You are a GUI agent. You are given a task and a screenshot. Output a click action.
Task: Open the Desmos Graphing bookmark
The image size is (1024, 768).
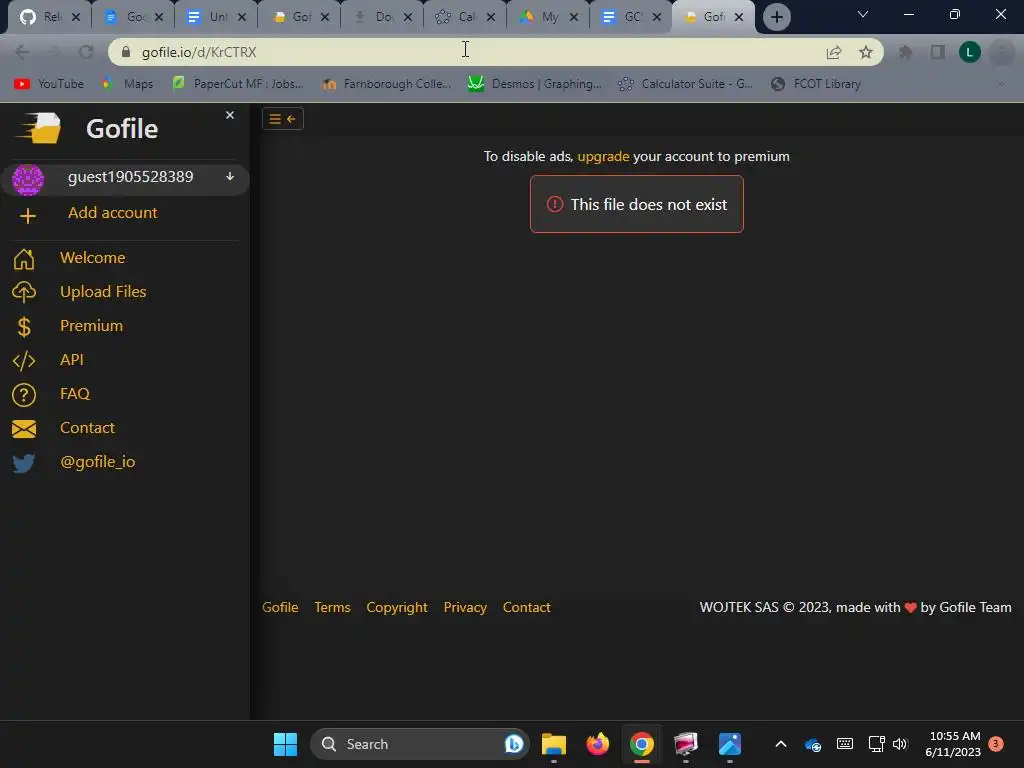coord(535,84)
